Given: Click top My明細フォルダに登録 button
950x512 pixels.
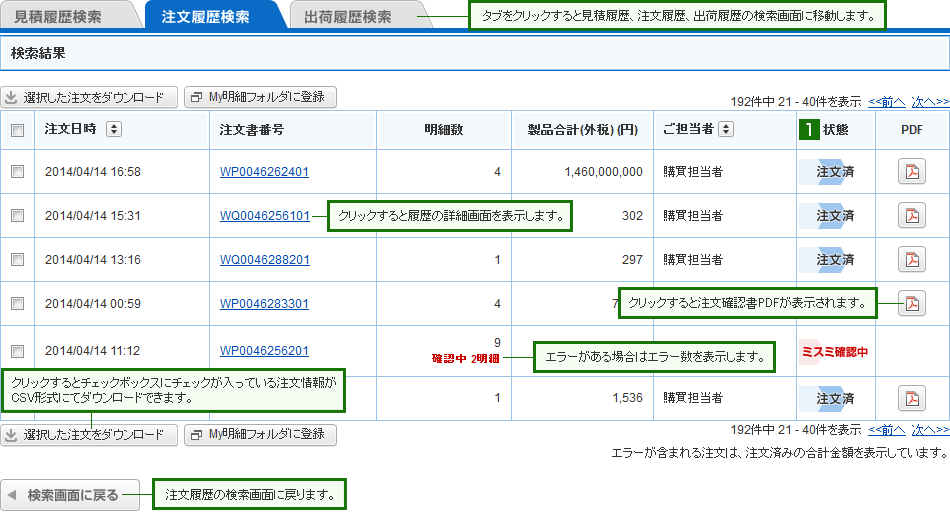Looking at the screenshot, I should click(x=261, y=97).
